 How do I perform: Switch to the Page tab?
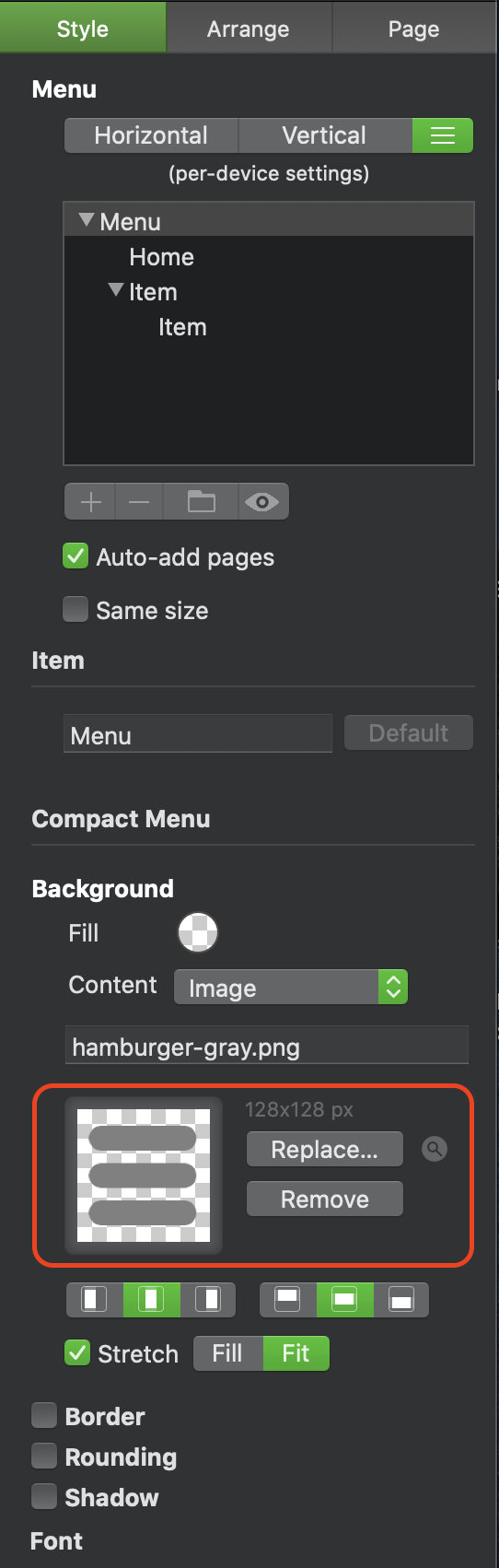pyautogui.click(x=414, y=28)
